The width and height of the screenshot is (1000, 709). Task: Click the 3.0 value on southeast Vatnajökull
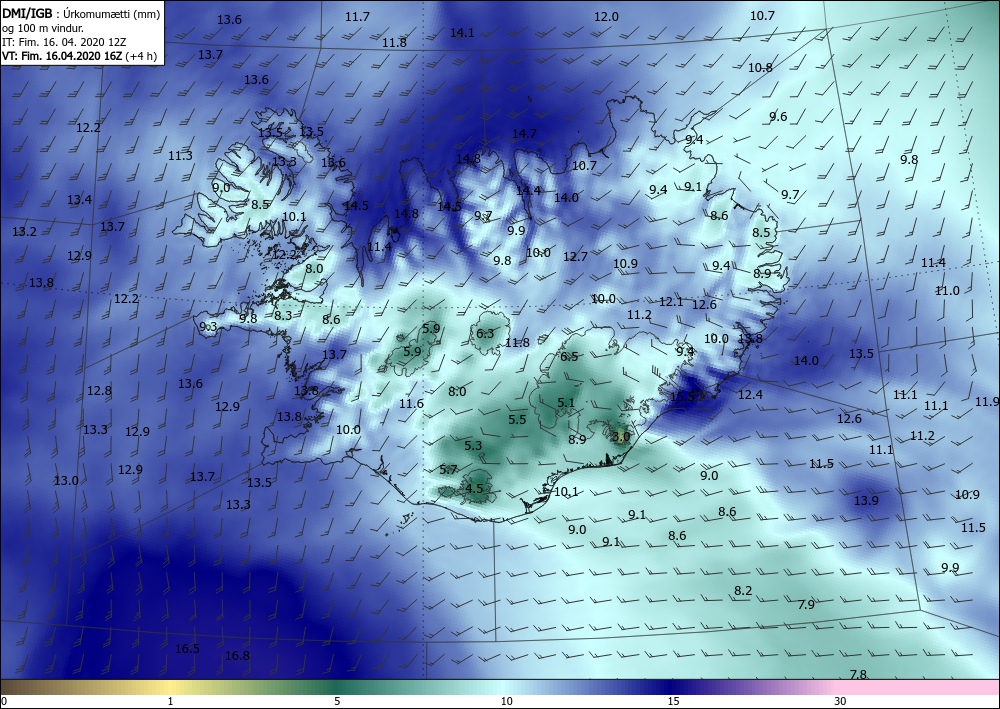[x=621, y=437]
